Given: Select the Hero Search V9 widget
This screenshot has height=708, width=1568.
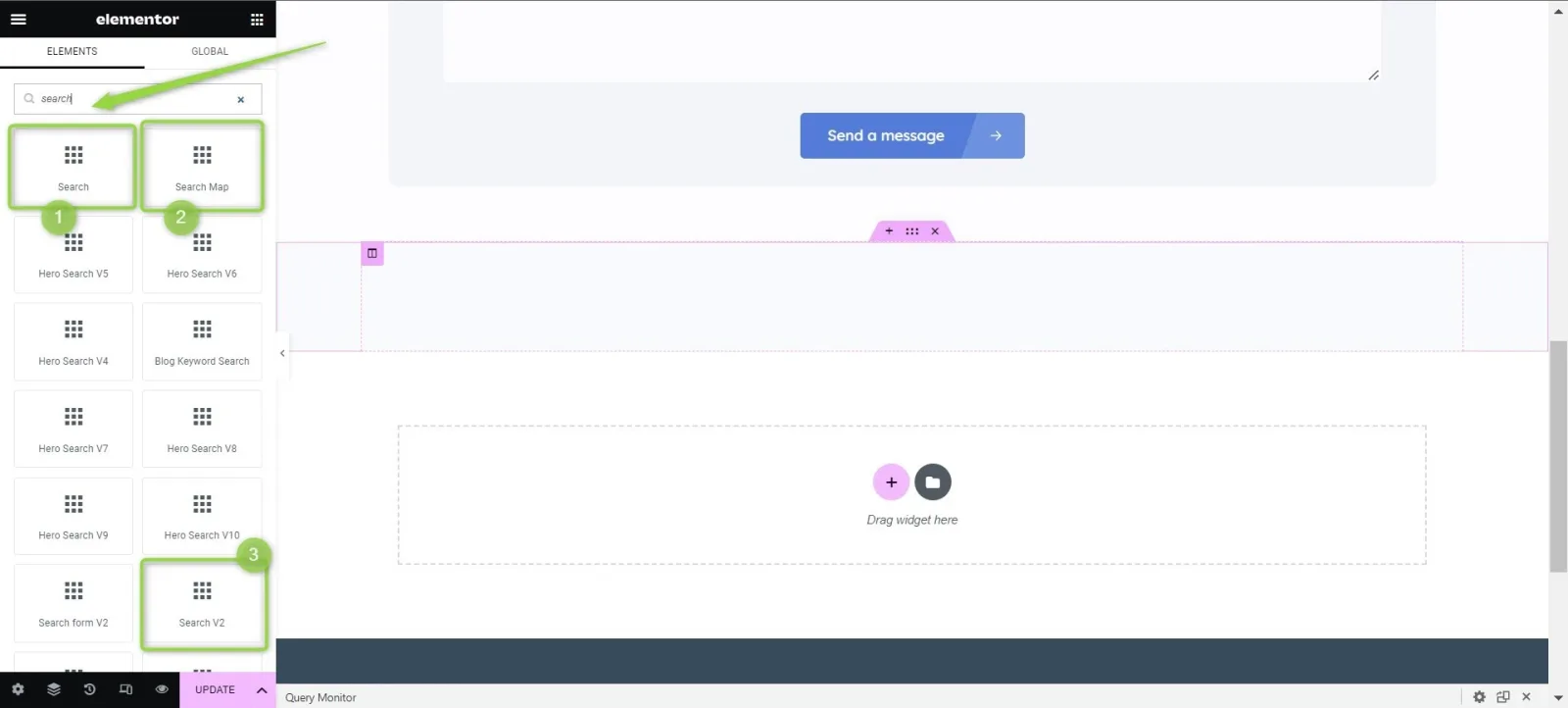Looking at the screenshot, I should 73,516.
